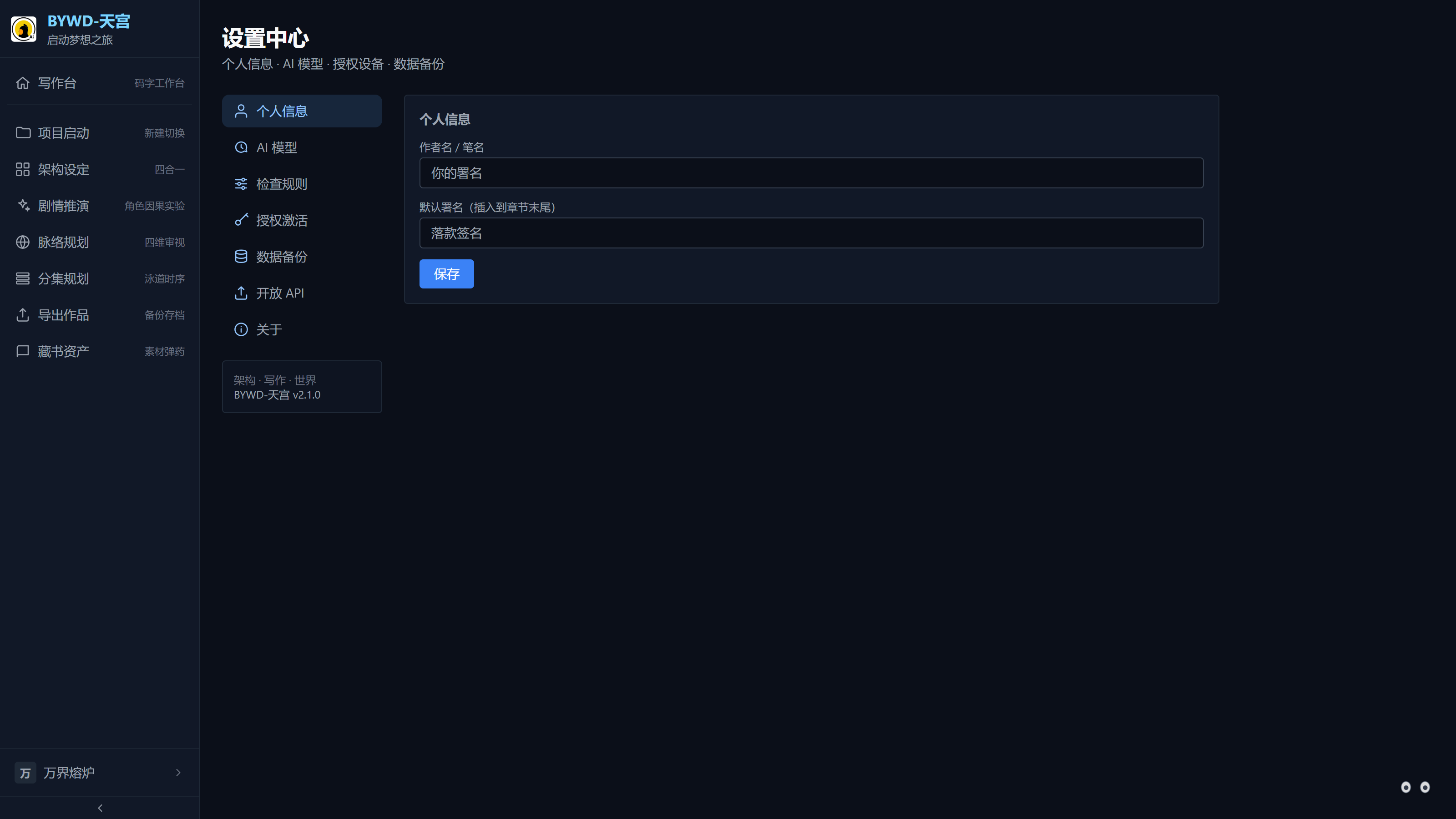This screenshot has height=819, width=1456.
Task: Click the 藏书资产 book icon
Action: (x=23, y=352)
